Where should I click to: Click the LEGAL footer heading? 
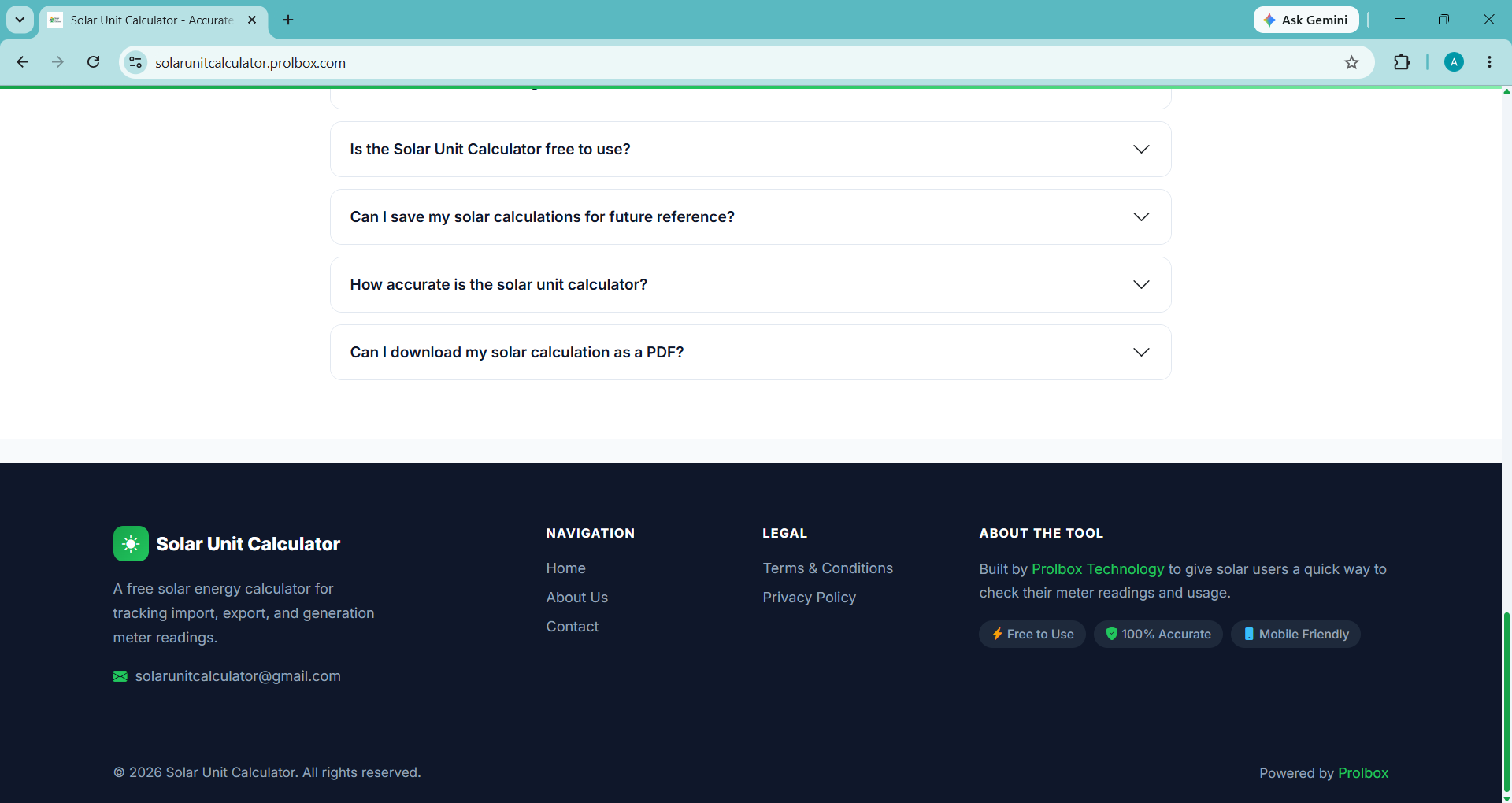click(784, 533)
